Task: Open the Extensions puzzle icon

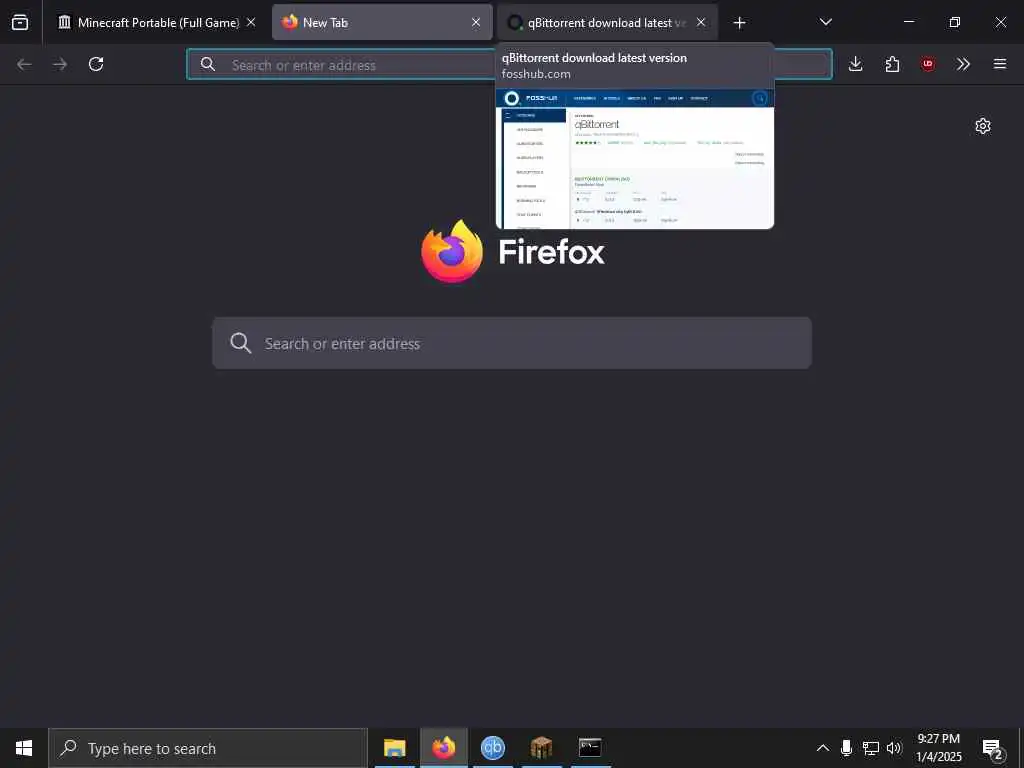Action: pyautogui.click(x=892, y=64)
